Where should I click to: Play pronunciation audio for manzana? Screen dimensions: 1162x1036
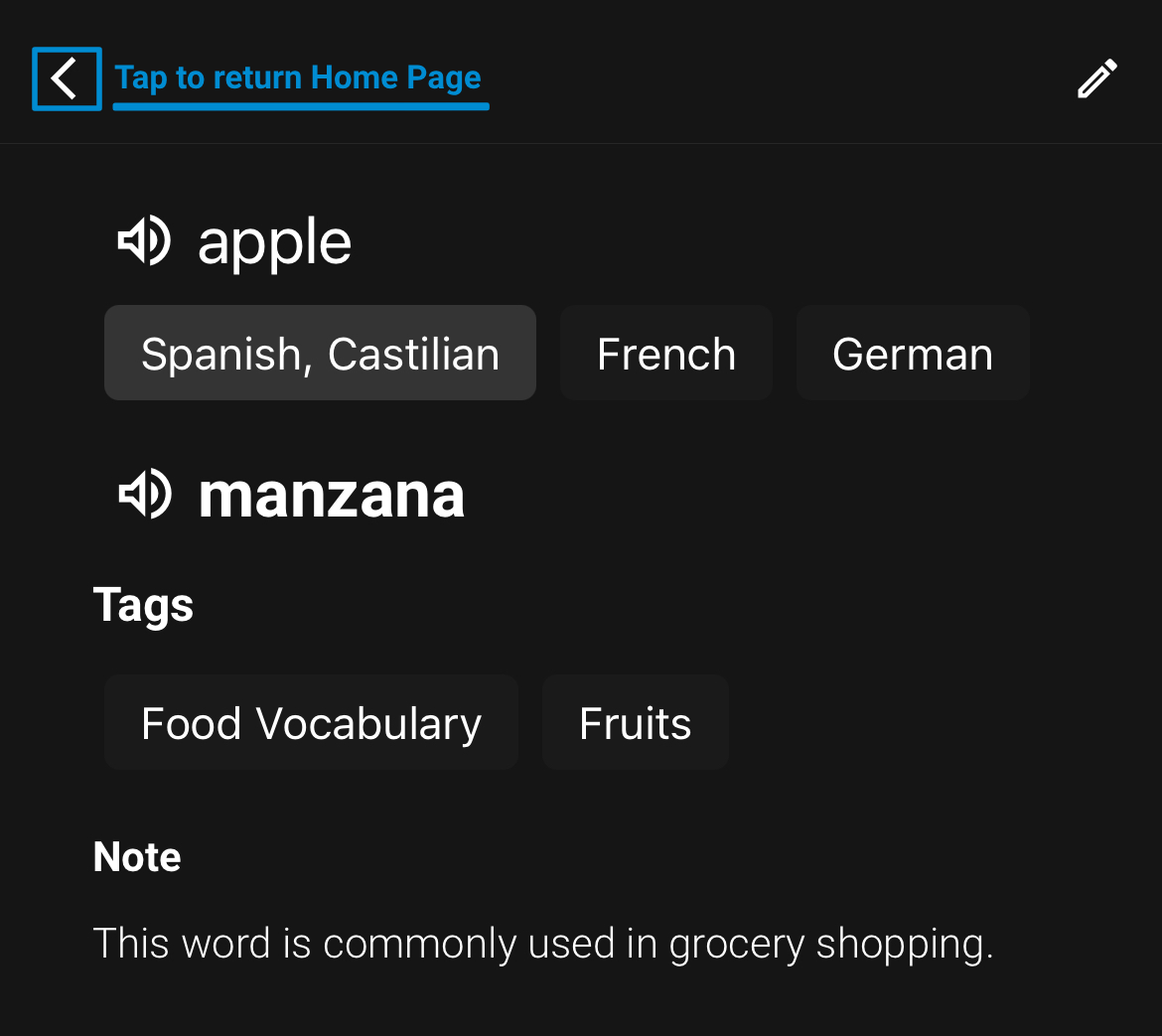(145, 494)
